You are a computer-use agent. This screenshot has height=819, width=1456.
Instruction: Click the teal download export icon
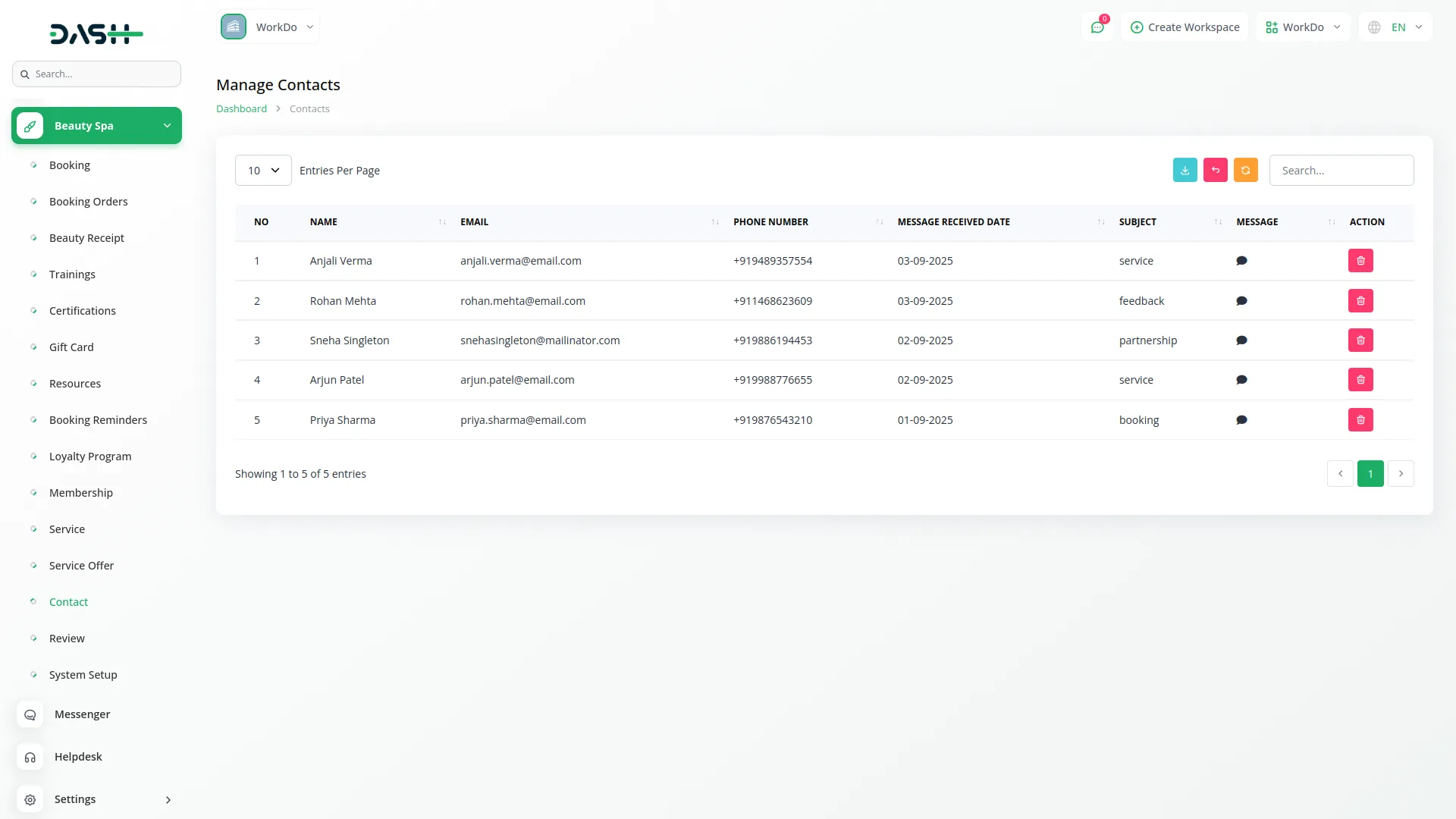point(1185,171)
